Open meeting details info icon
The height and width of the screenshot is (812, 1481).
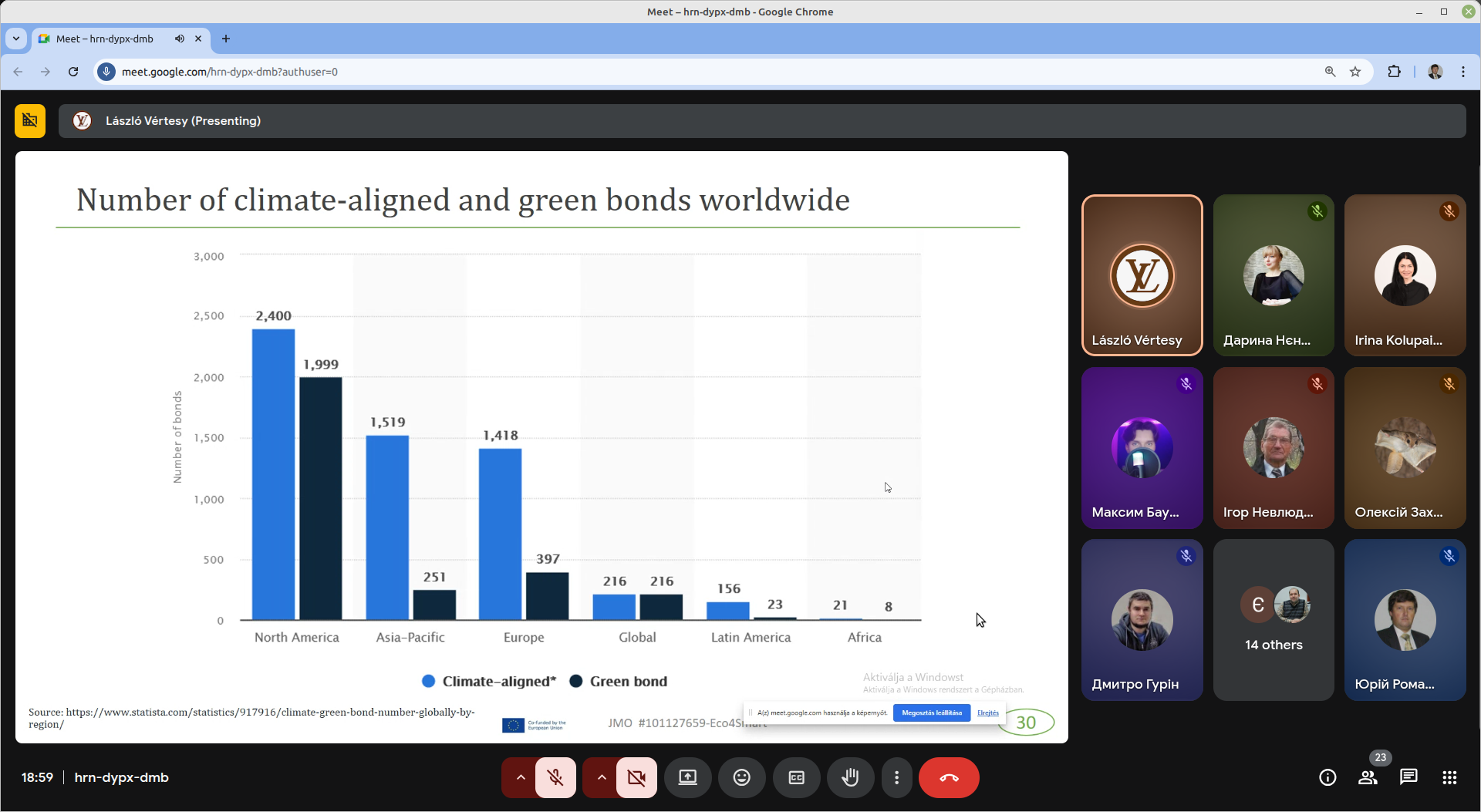tap(1328, 777)
